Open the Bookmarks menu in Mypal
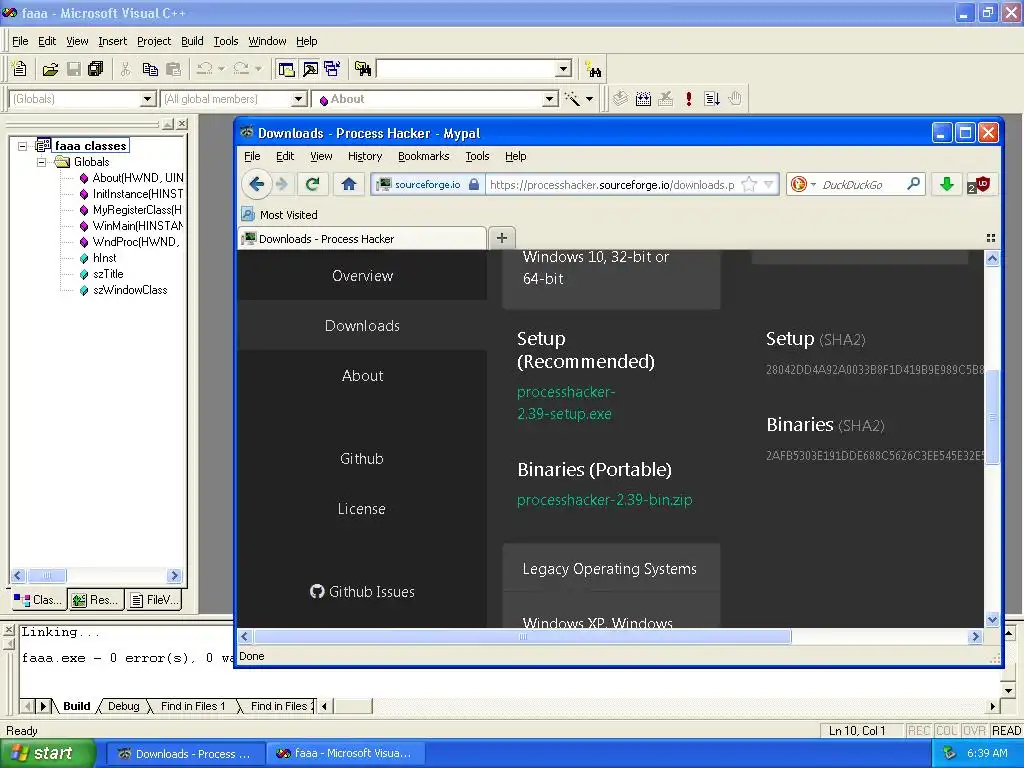This screenshot has height=768, width=1024. (x=423, y=156)
